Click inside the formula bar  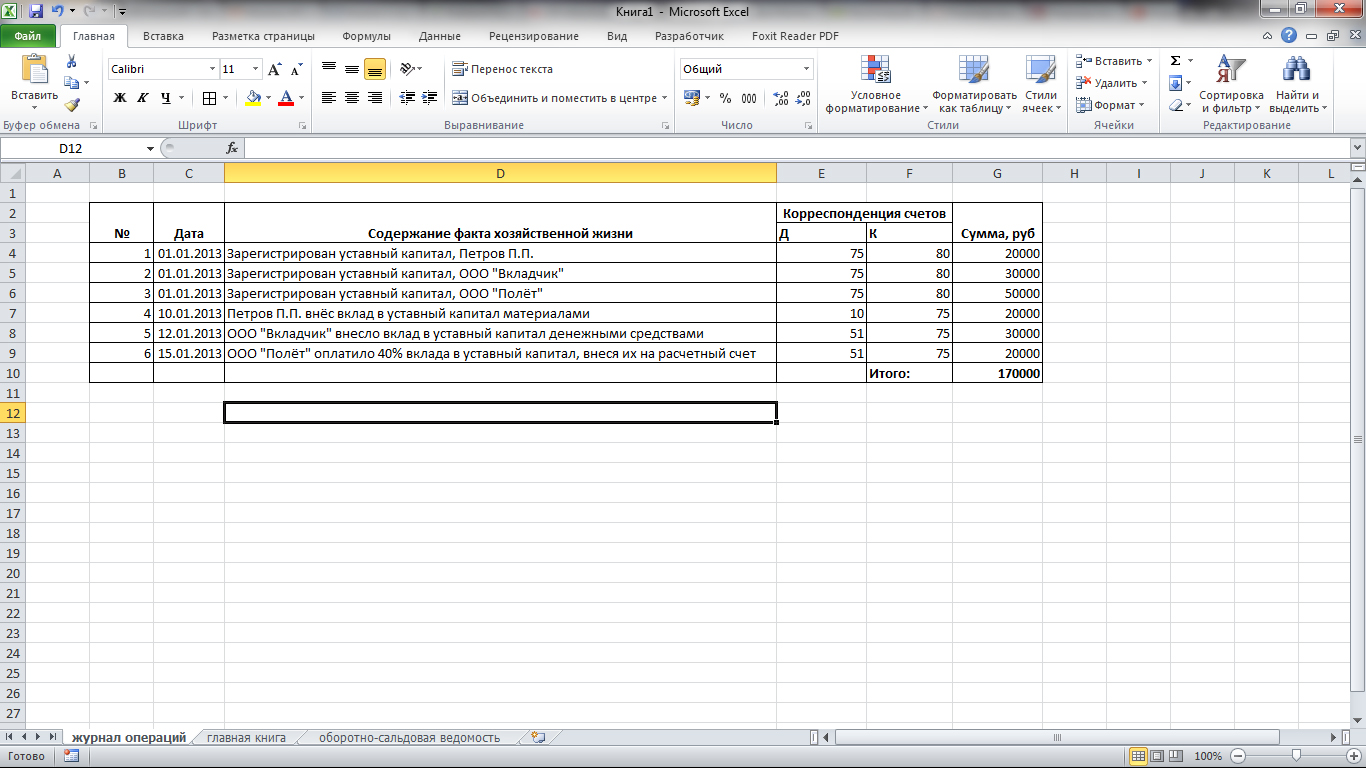coord(795,148)
